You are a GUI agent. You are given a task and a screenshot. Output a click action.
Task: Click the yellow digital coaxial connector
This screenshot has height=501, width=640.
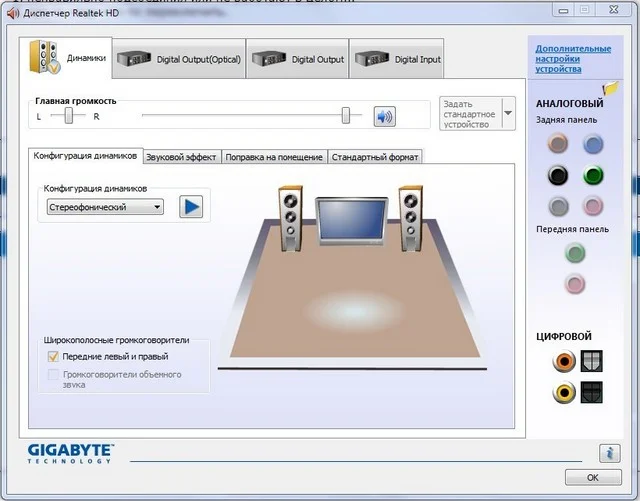click(564, 392)
